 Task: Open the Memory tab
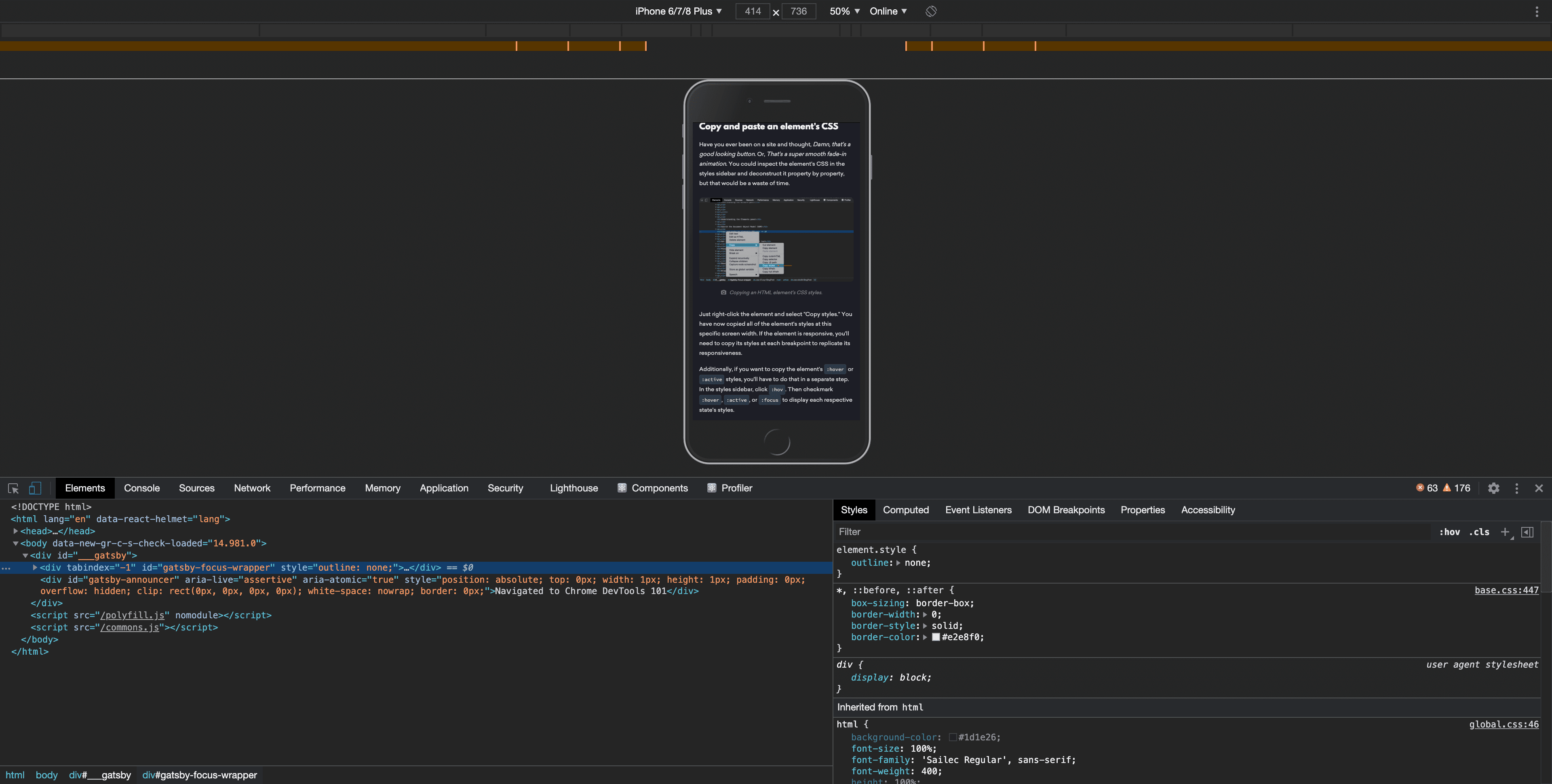pos(383,488)
